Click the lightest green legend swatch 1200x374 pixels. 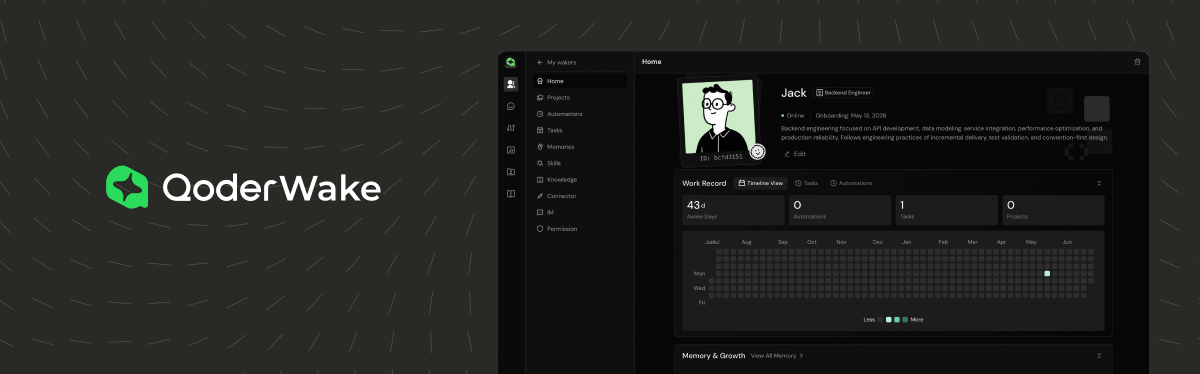point(889,319)
